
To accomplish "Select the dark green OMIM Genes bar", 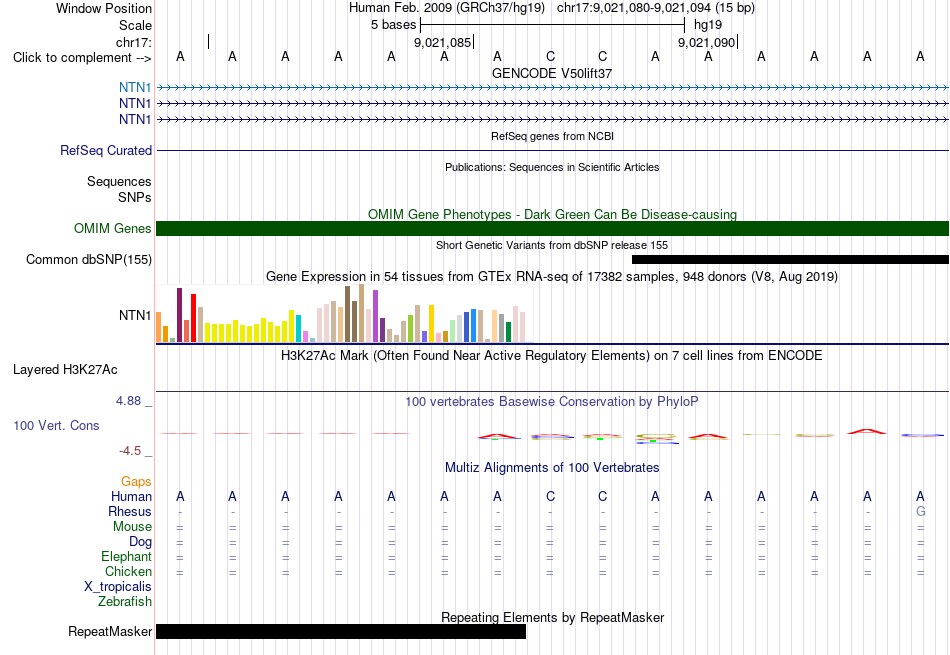I will click(x=553, y=228).
